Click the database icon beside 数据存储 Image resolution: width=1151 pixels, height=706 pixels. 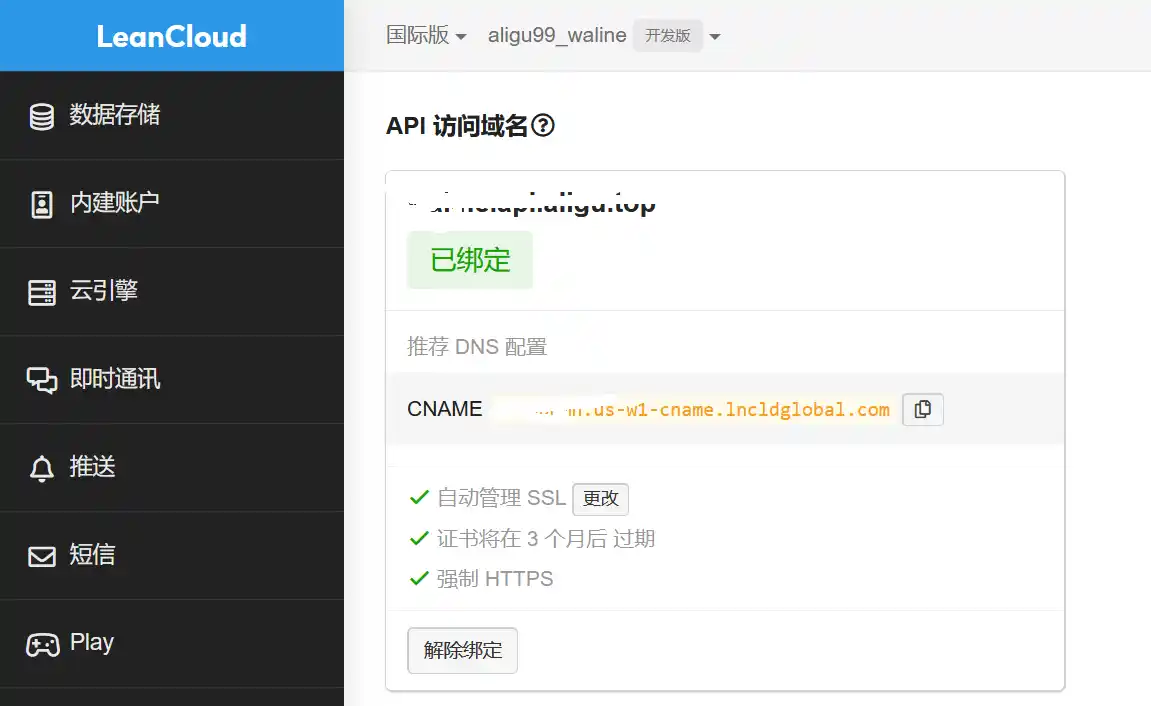tap(42, 117)
